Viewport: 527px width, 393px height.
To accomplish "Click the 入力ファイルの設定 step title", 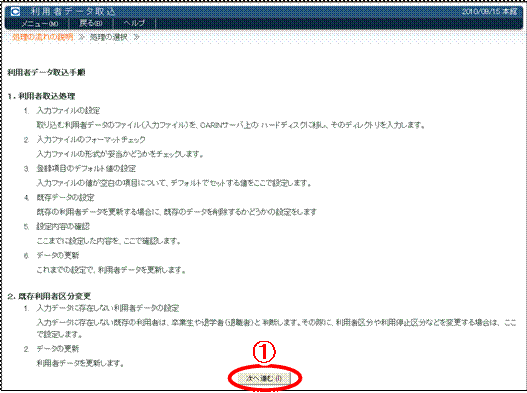I will (x=68, y=111).
